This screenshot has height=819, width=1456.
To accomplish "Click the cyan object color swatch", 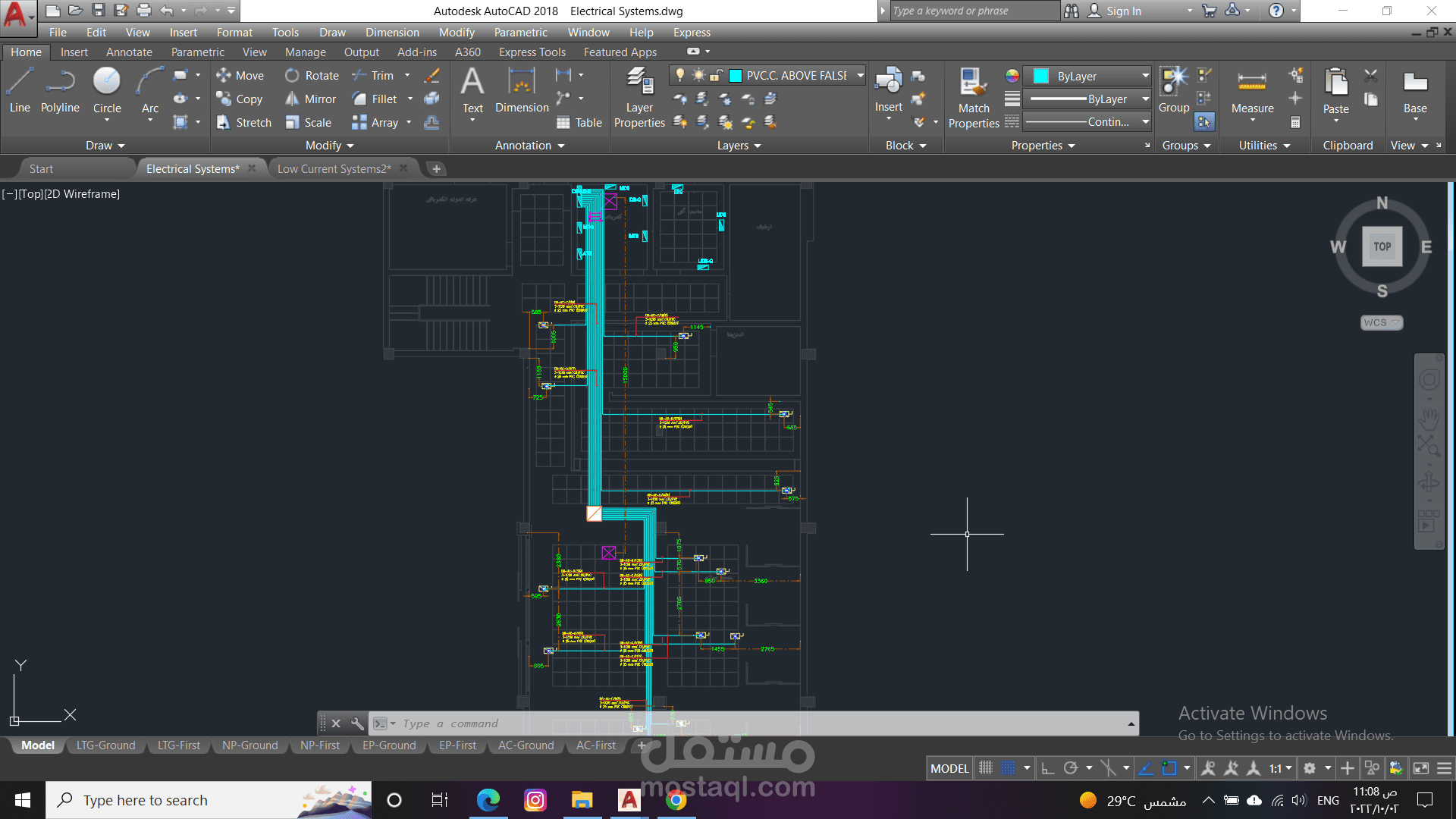I will coord(1040,76).
